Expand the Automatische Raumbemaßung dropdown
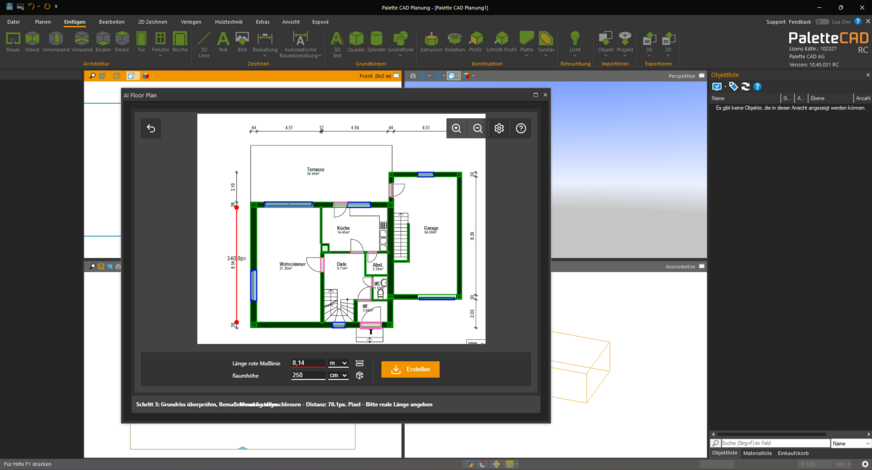872x470 pixels. pos(320,56)
